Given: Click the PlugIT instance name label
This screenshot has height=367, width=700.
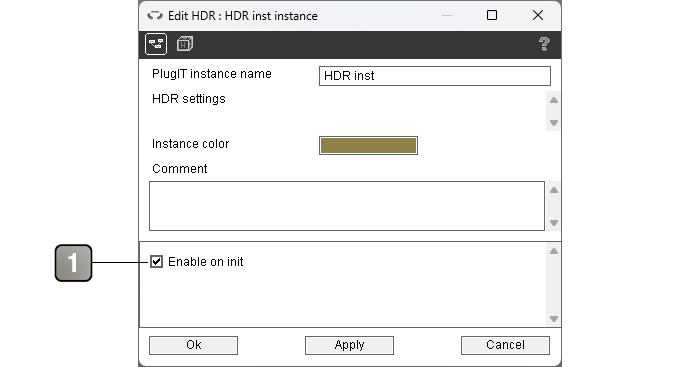Looking at the screenshot, I should coord(212,74).
